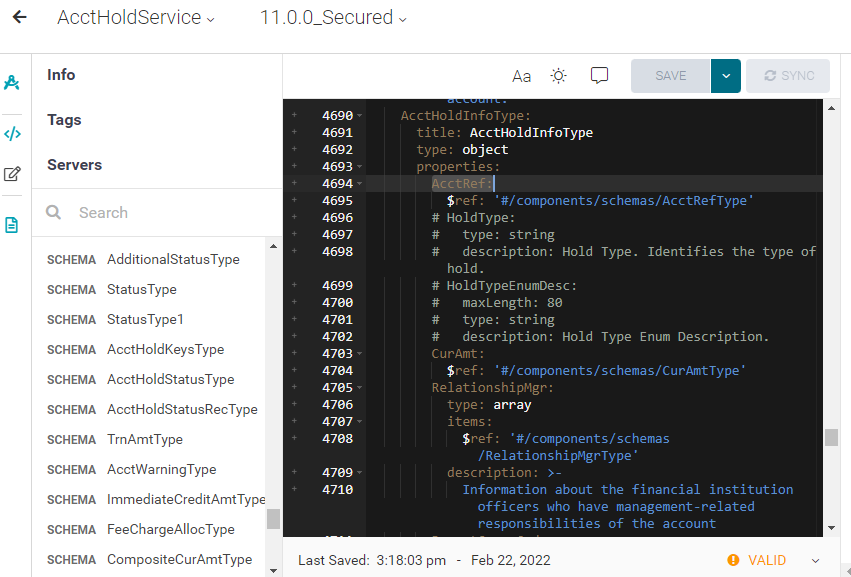Open the design view compass icon

(x=12, y=83)
